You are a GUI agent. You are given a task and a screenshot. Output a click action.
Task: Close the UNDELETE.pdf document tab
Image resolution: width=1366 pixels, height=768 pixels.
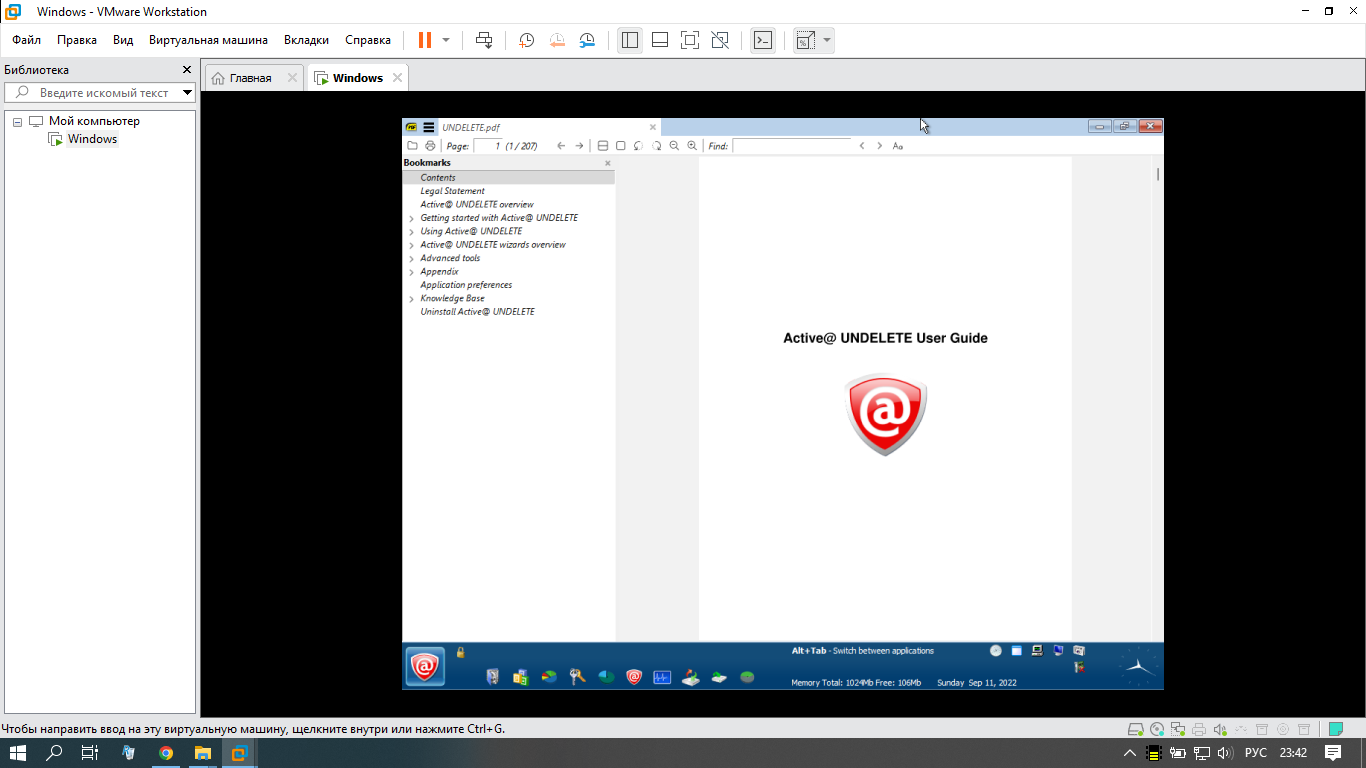(653, 127)
